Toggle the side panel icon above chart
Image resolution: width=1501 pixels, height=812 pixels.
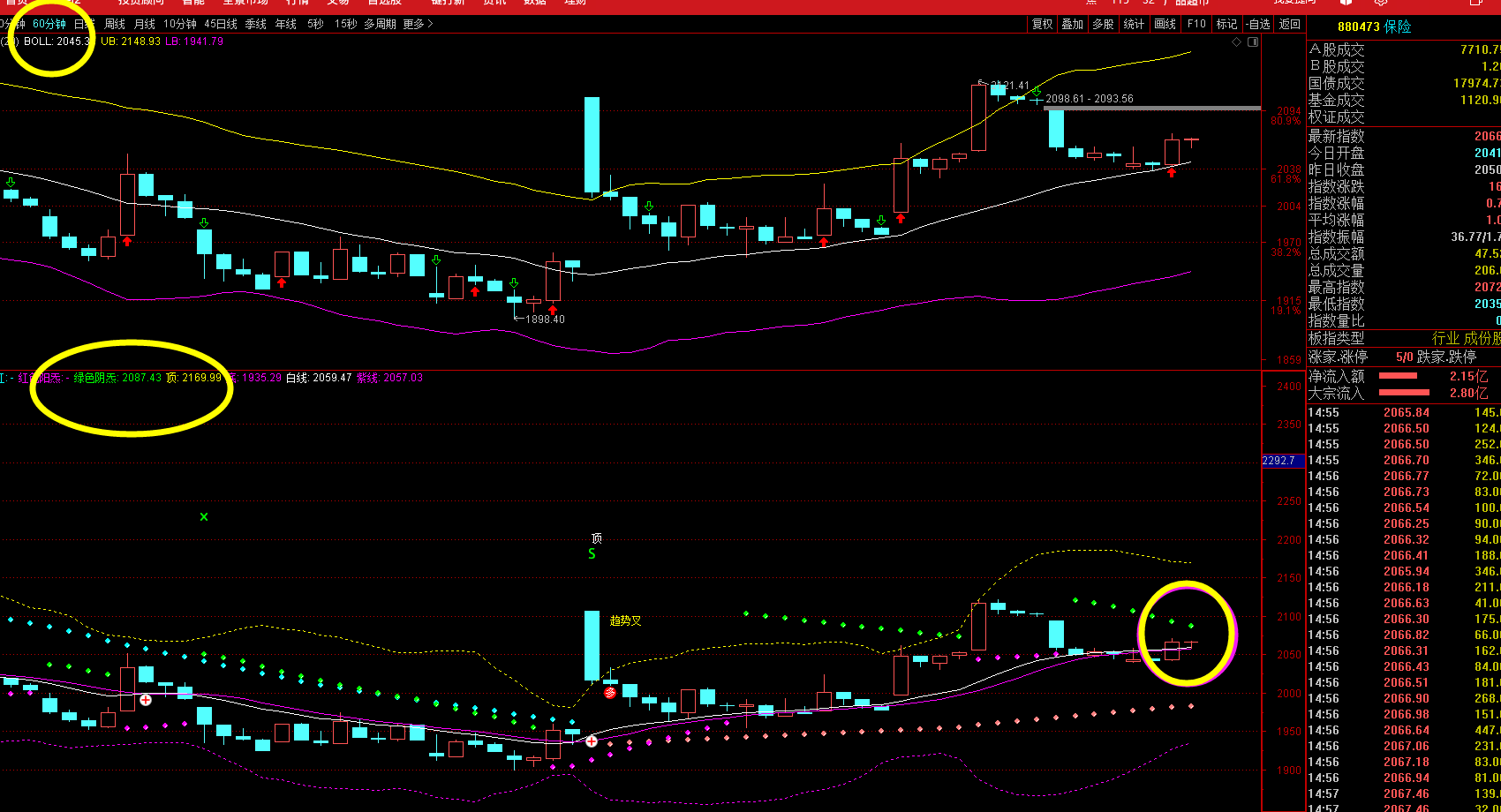1253,41
